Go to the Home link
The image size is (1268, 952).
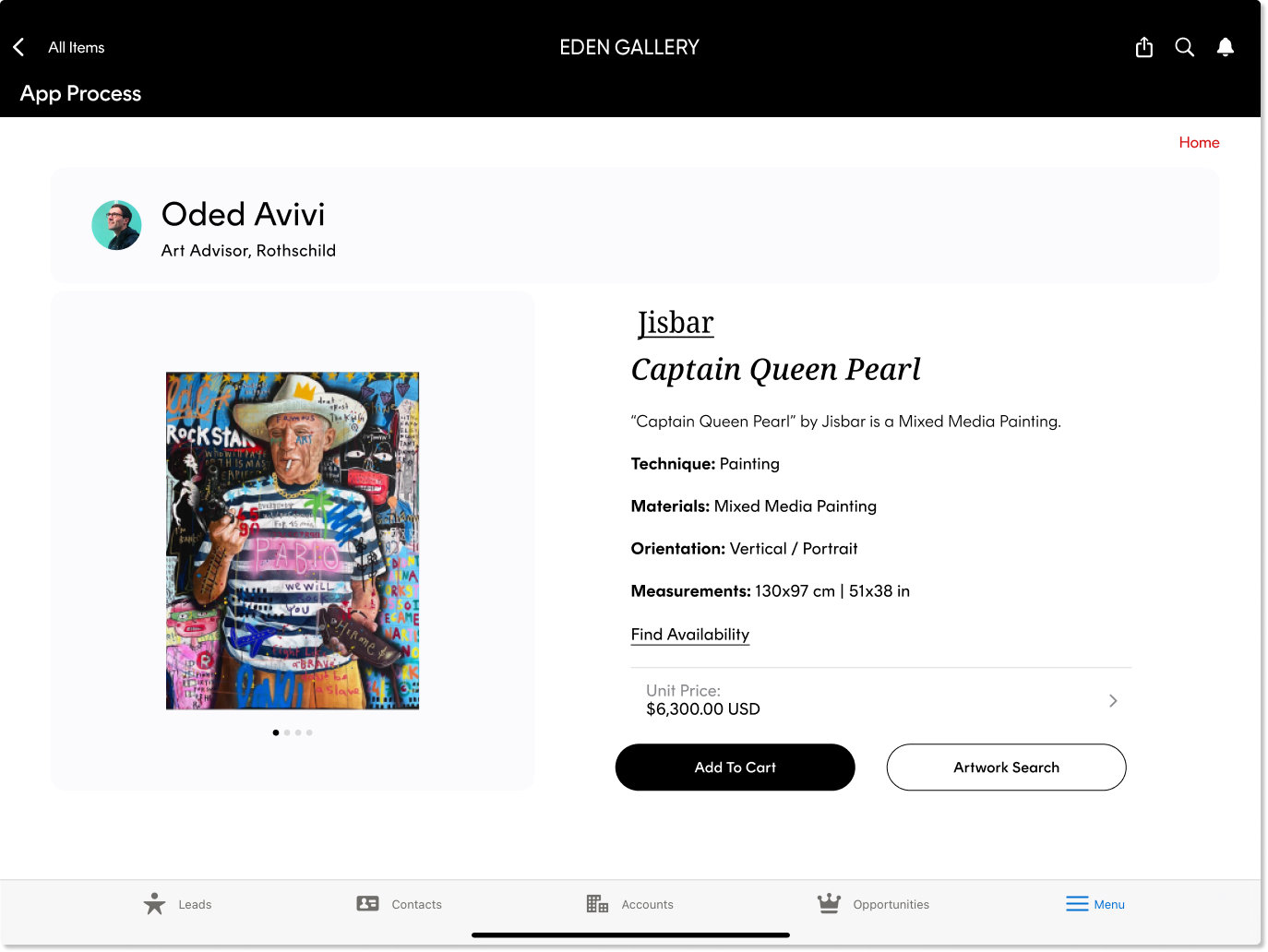(1199, 142)
